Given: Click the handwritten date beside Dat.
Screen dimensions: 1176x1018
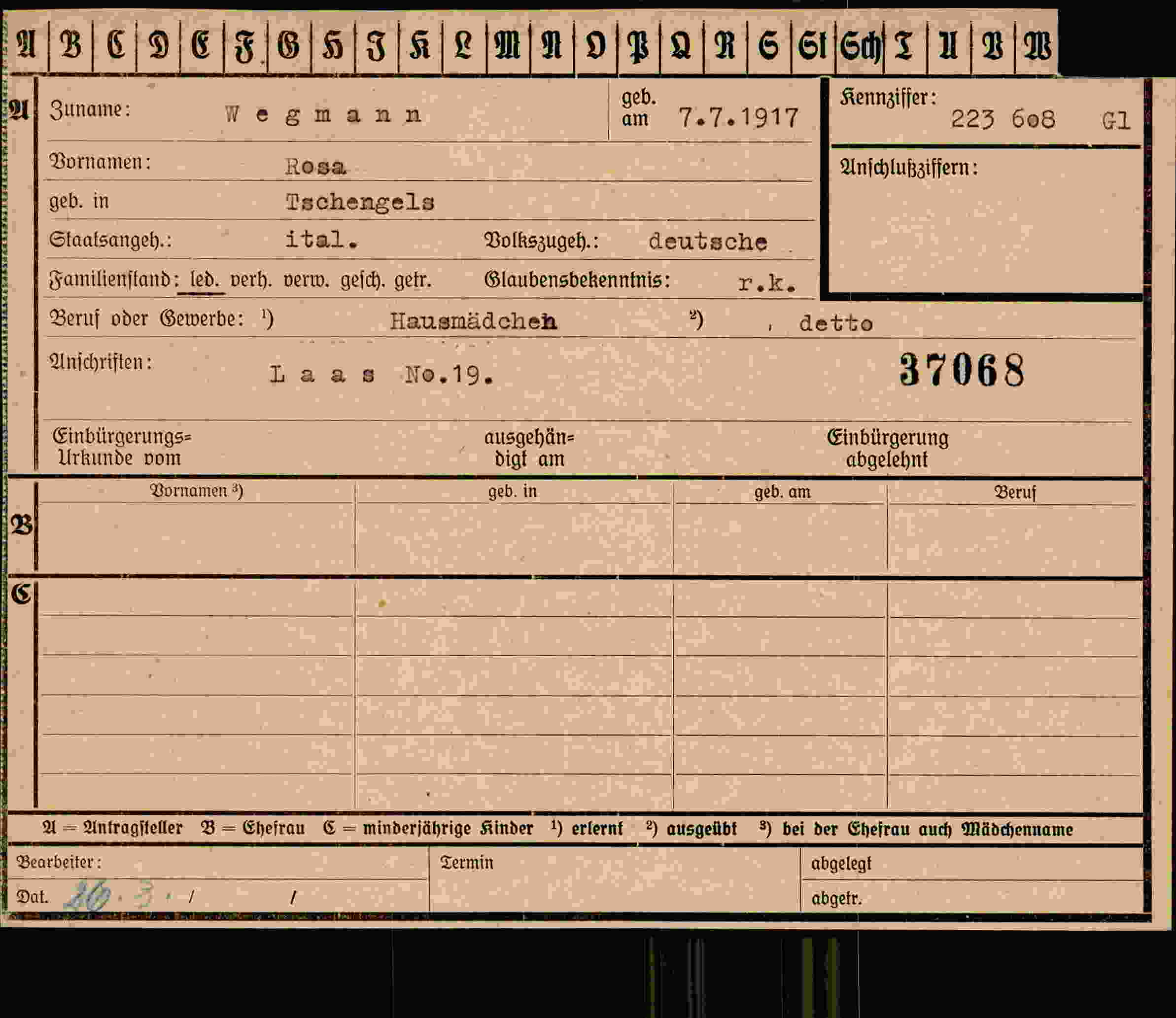Looking at the screenshot, I should tap(119, 896).
